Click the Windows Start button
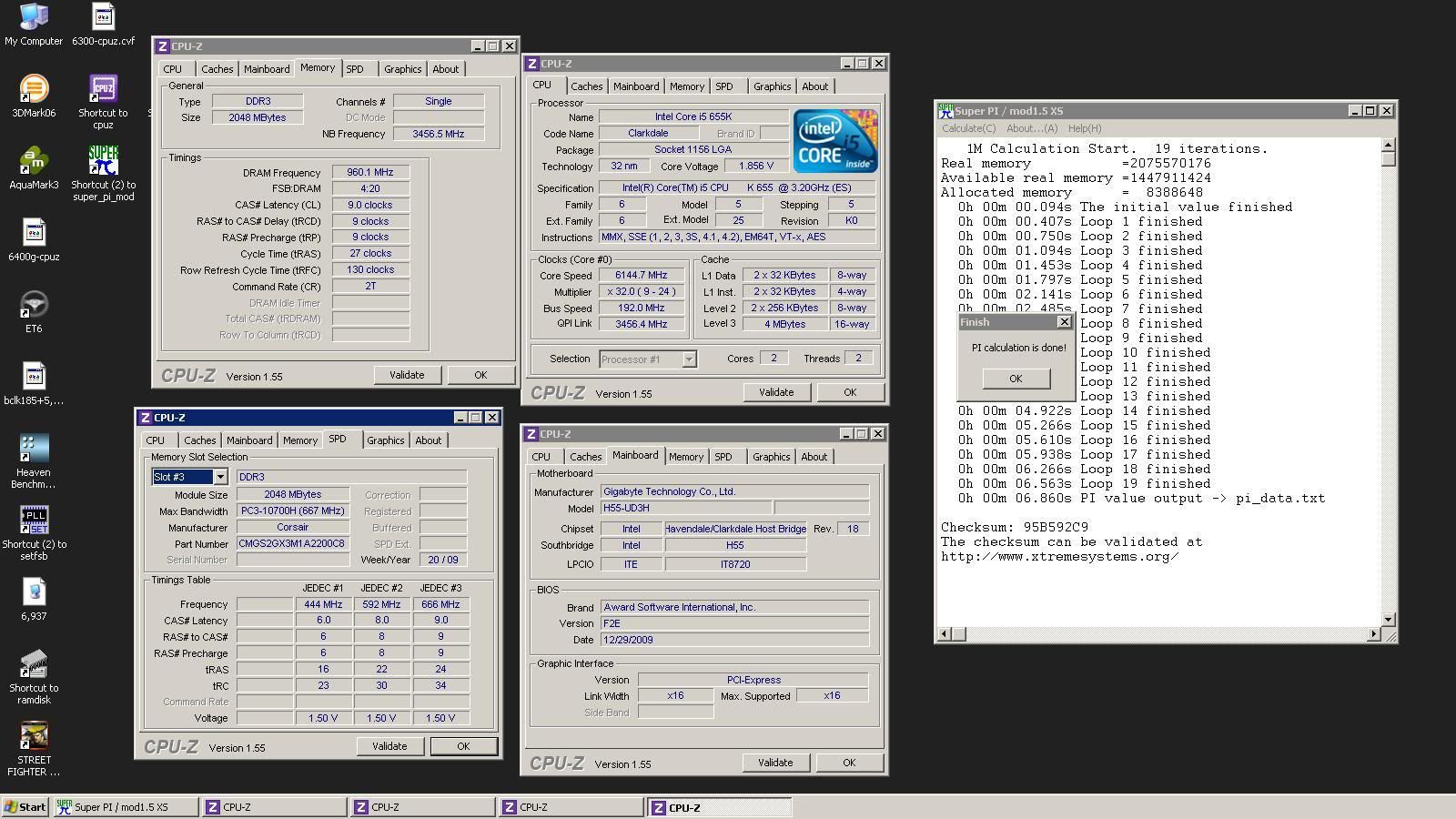The height and width of the screenshot is (819, 1456). [x=25, y=807]
